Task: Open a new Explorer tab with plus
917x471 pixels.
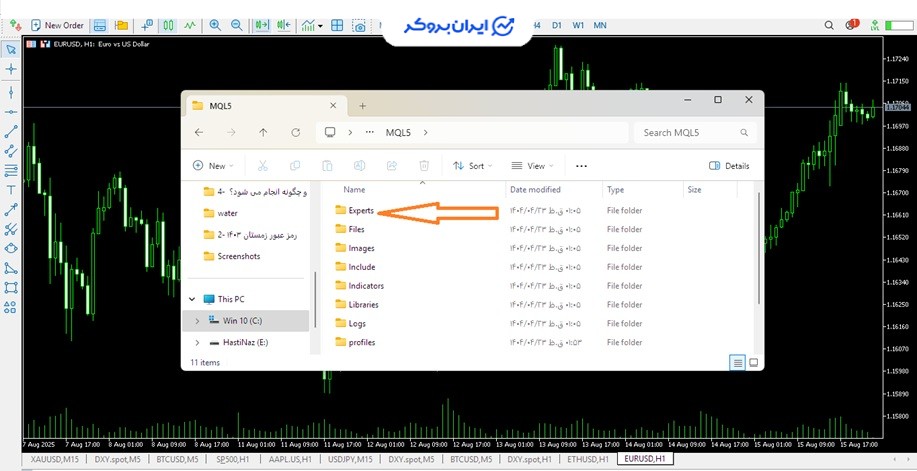Action: [x=362, y=106]
